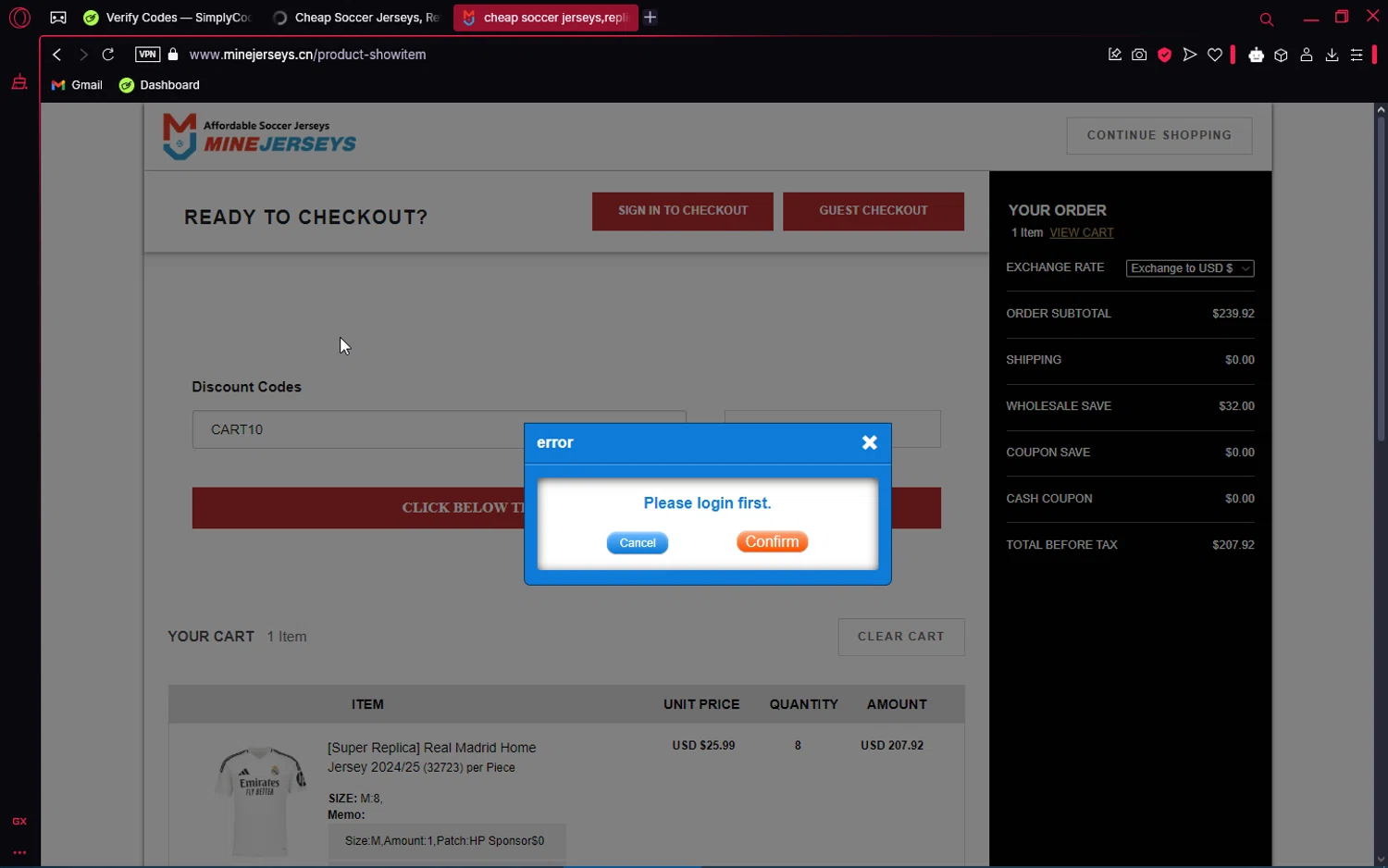Open the VIEW CART link

click(1081, 233)
